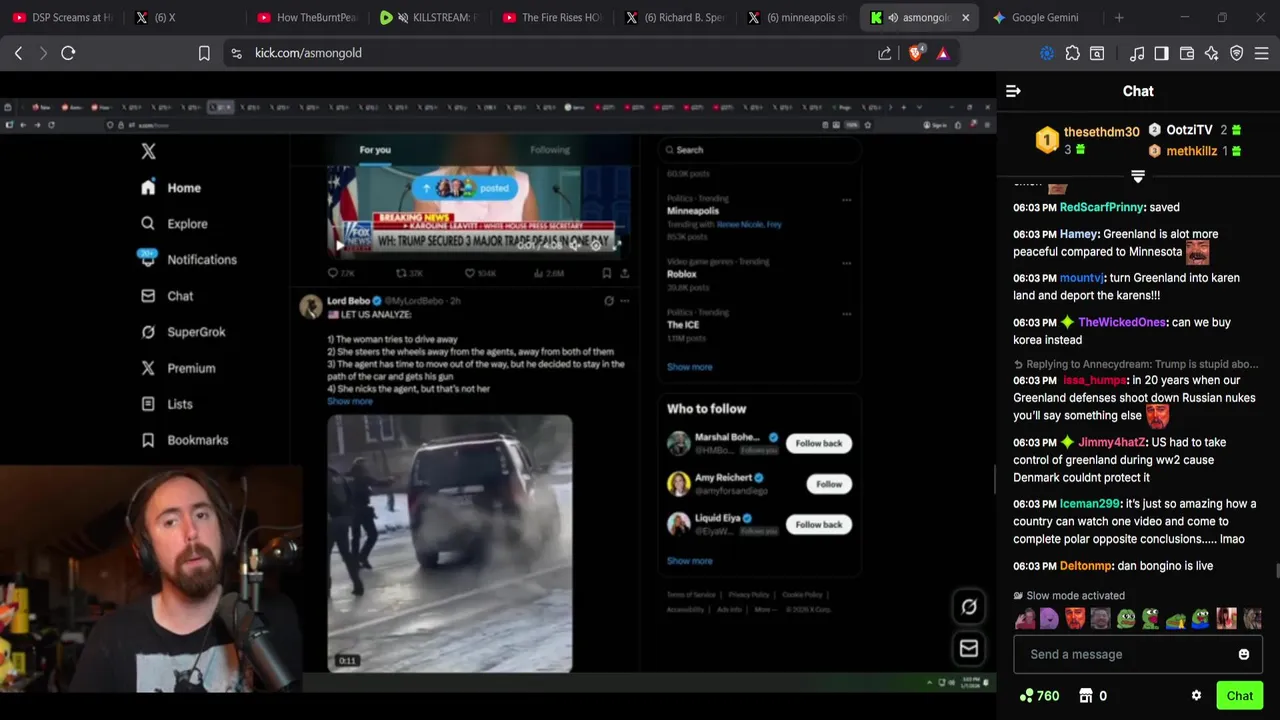Switch to Richard B. Spencer X tab
The height and width of the screenshot is (720, 1280).
(x=675, y=17)
